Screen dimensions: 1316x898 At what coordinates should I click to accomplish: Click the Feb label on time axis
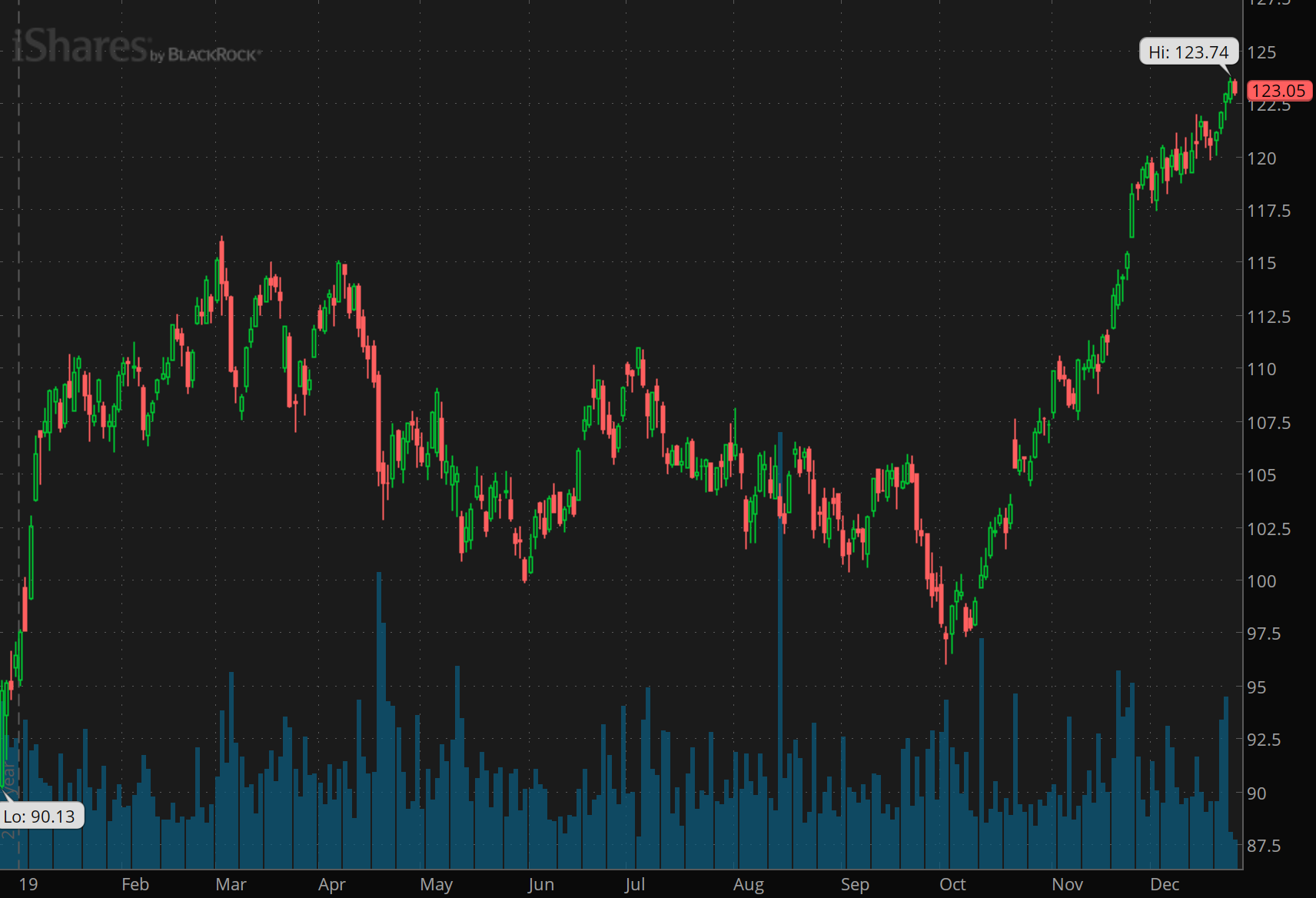pyautogui.click(x=135, y=884)
